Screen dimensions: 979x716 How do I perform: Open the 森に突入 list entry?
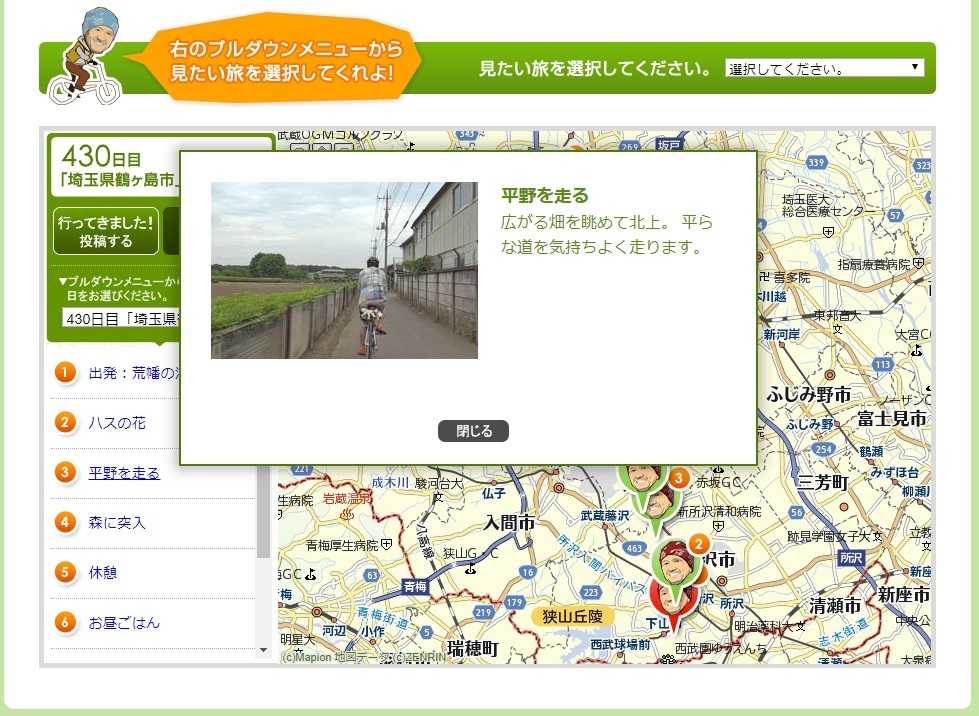117,523
